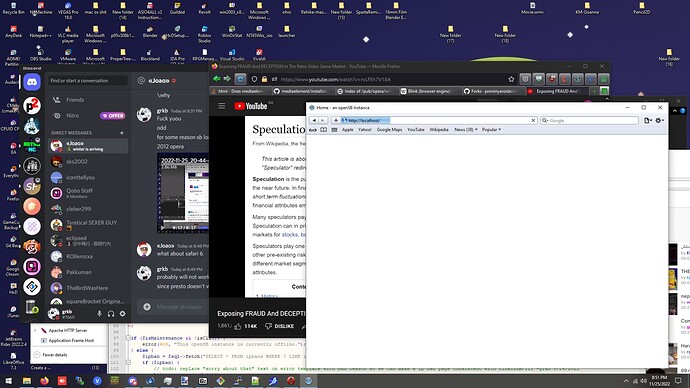Screen dimensions: 690x388
Task: Open Firefox from the taskbar
Action: [x=44, y=381]
